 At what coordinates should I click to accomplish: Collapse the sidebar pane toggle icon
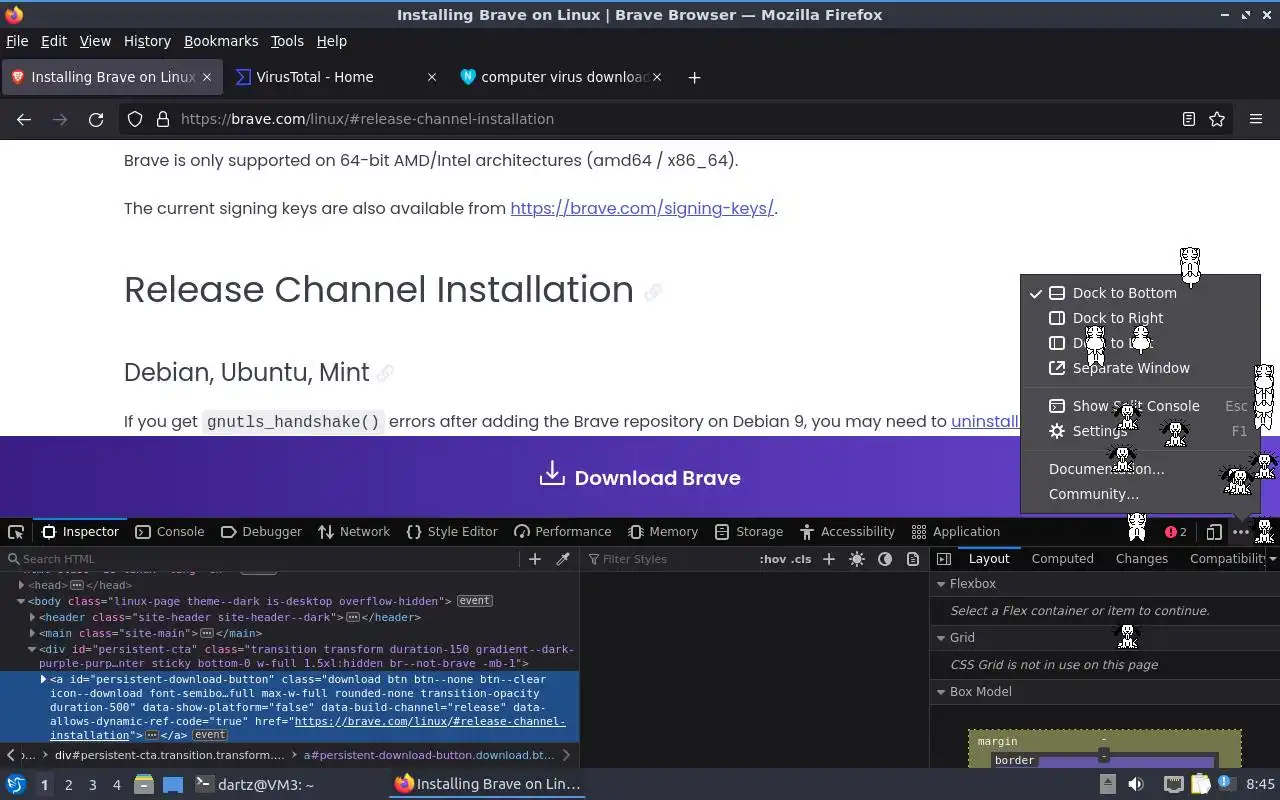click(944, 559)
